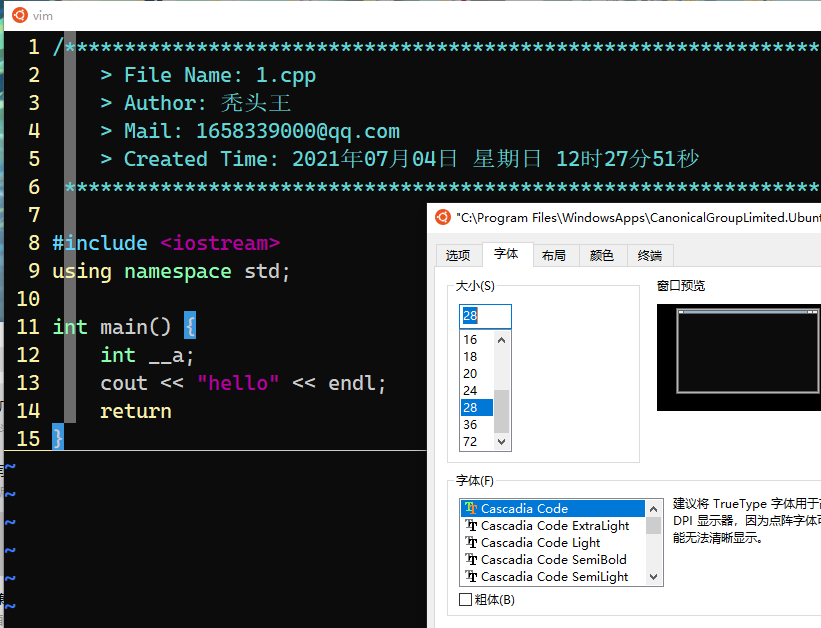Choose Cascadia Code font

553,508
